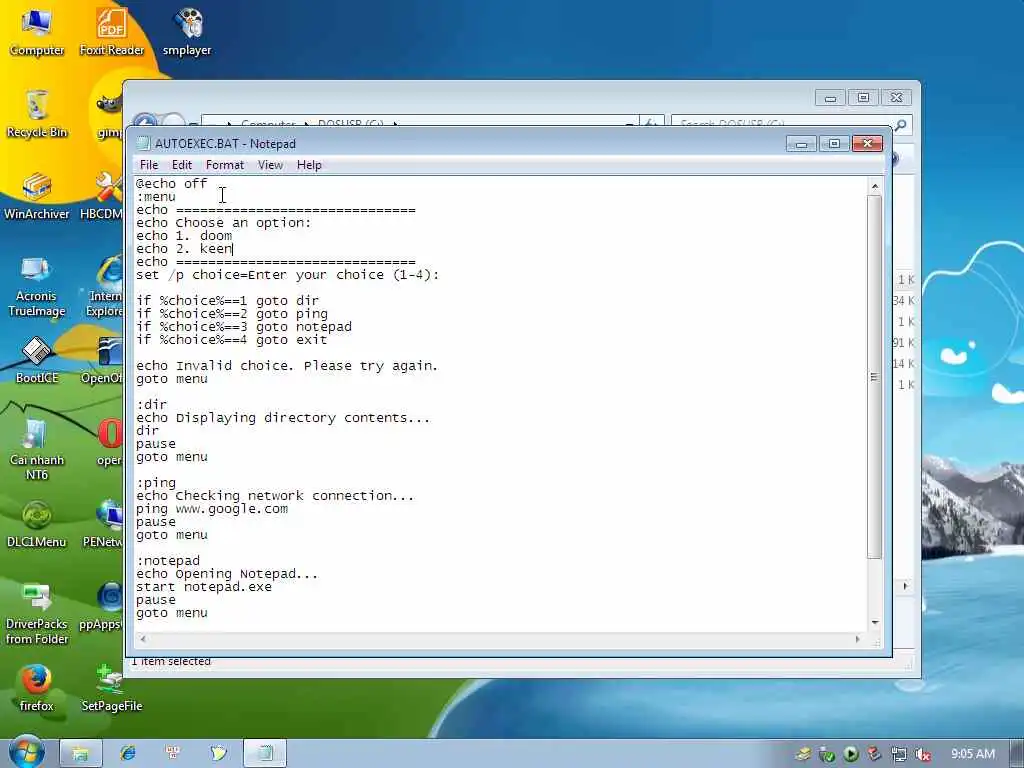Click Notepad's horizontal scroll right arrow
1024x768 pixels.
[857, 639]
